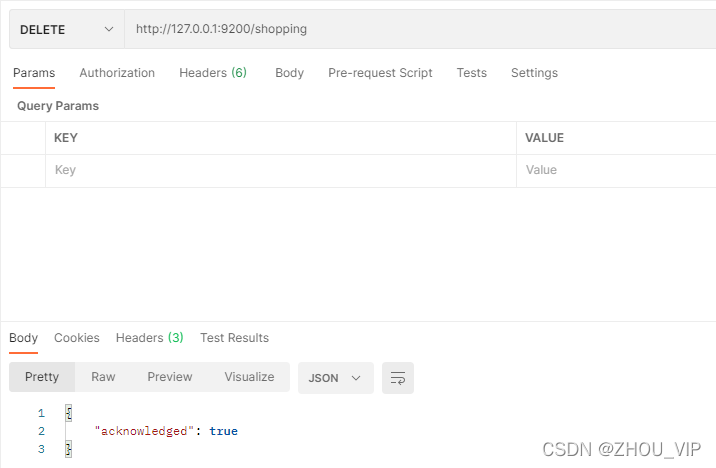Open the Test Results tab
The image size is (716, 468).
pyautogui.click(x=234, y=338)
